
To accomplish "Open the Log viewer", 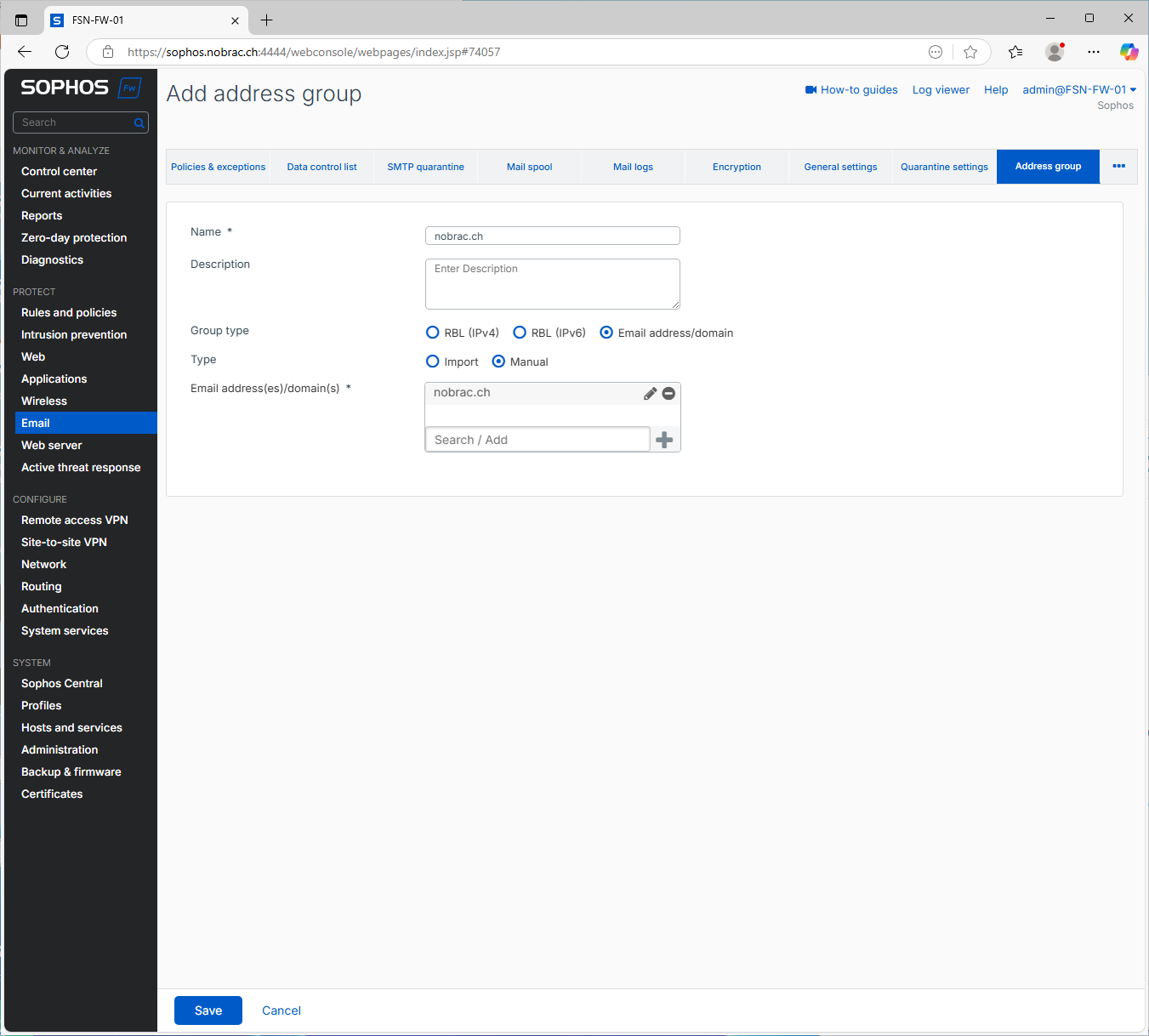I will pos(941,89).
